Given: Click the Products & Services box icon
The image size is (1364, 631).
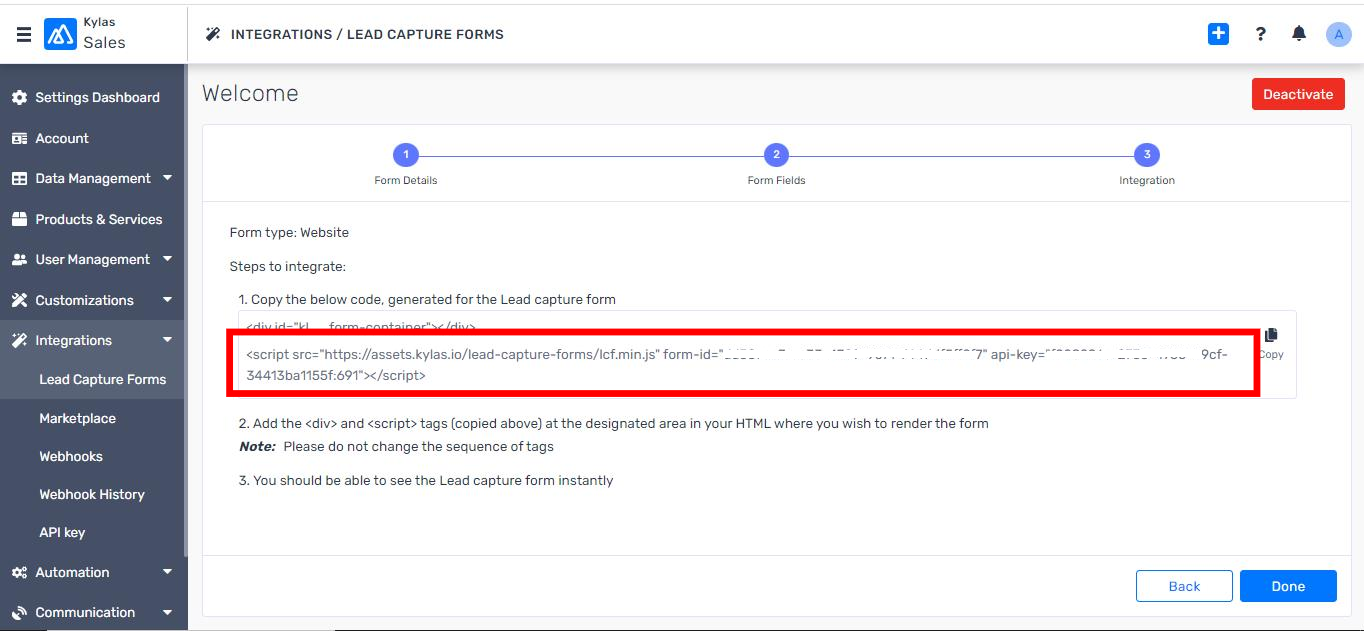Looking at the screenshot, I should tap(19, 219).
